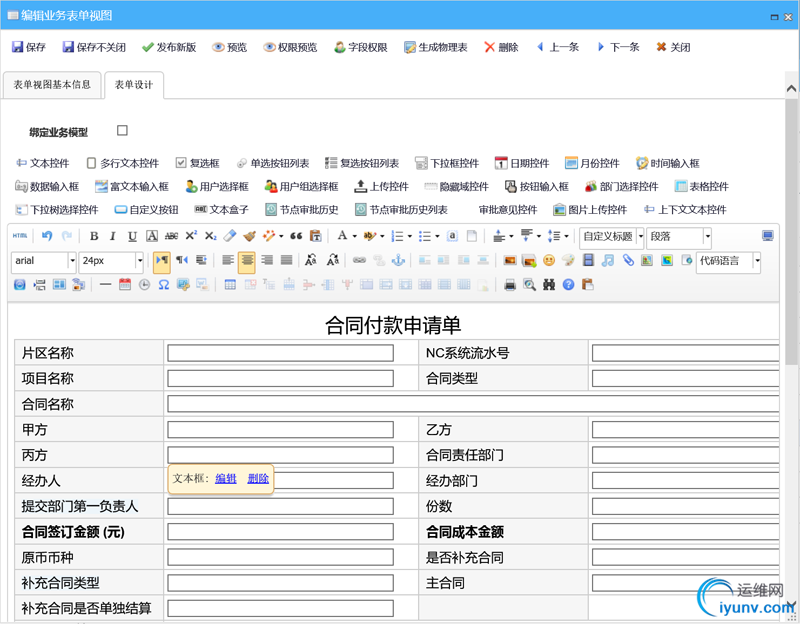Image resolution: width=800 pixels, height=624 pixels.
Task: Insert 复选框 checkbox control
Action: point(197,163)
